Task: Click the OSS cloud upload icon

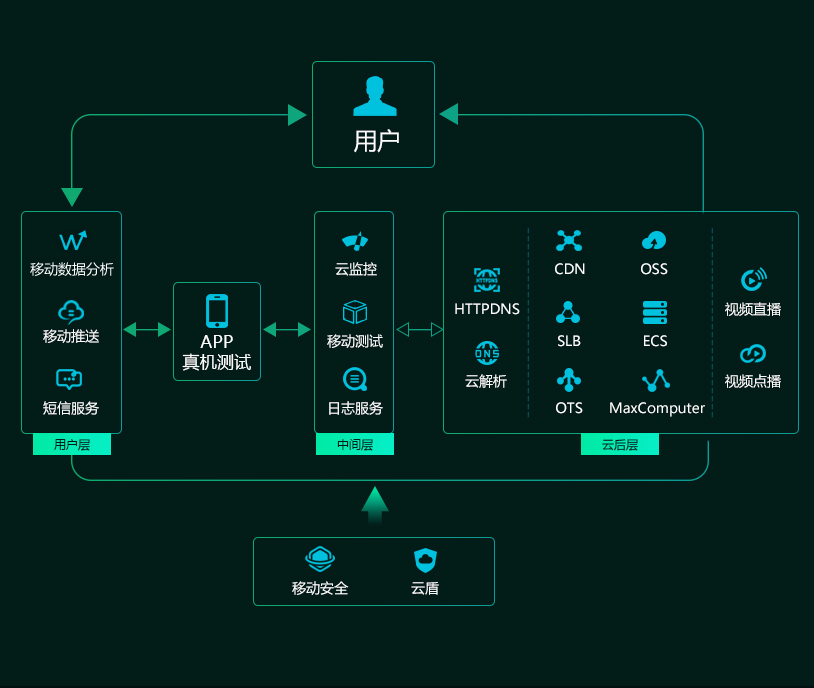Action: 654,240
